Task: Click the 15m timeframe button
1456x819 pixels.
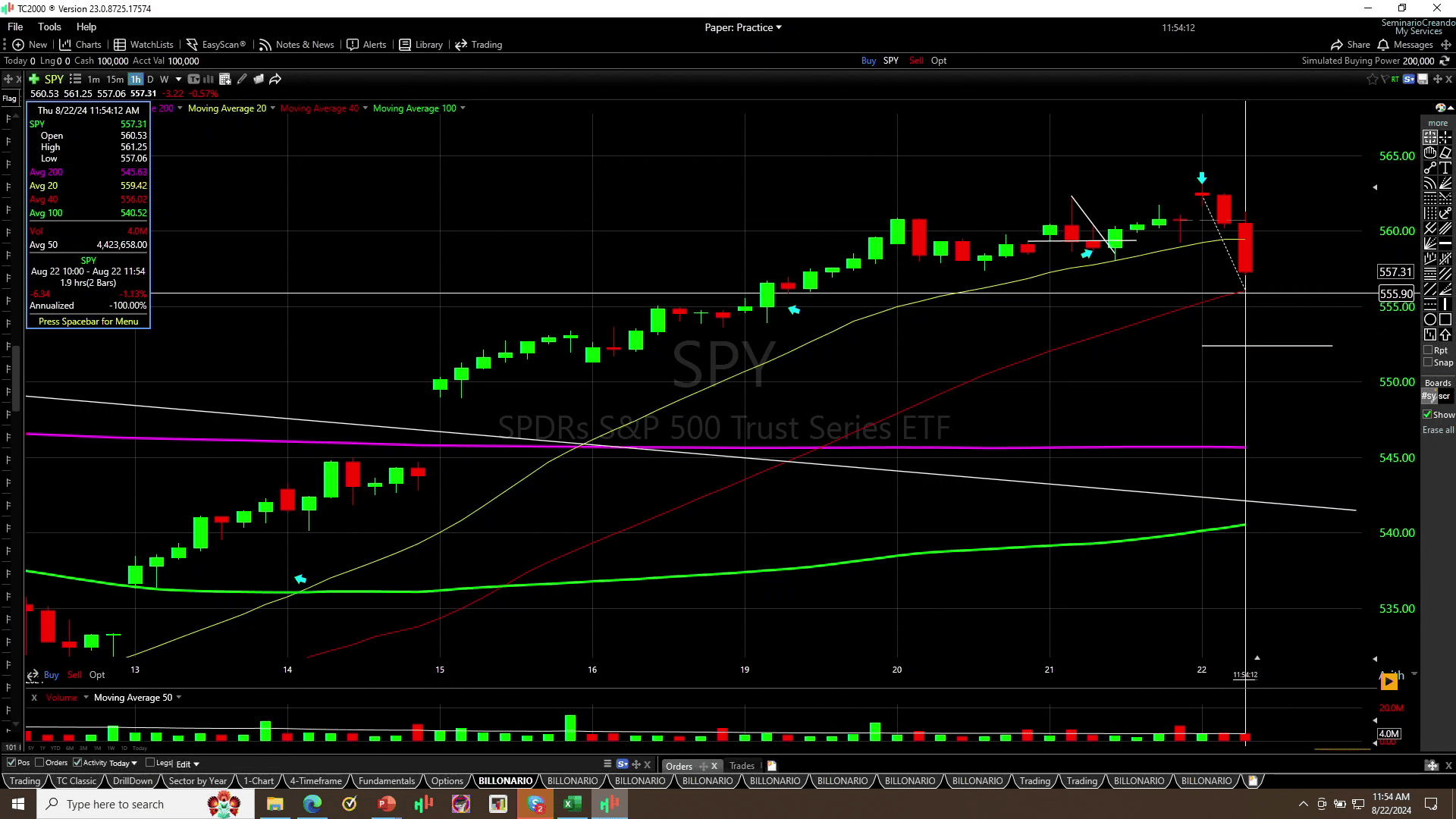Action: point(115,79)
